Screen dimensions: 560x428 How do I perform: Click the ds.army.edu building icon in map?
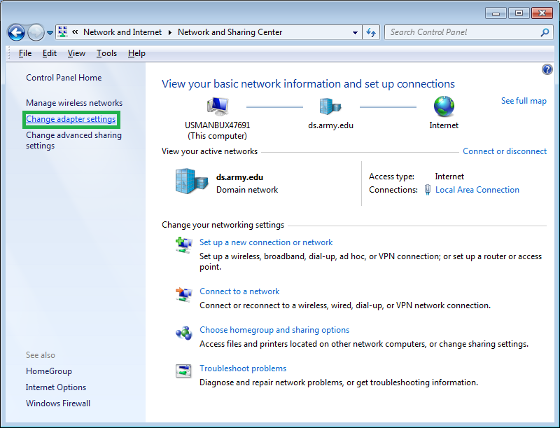[x=330, y=106]
